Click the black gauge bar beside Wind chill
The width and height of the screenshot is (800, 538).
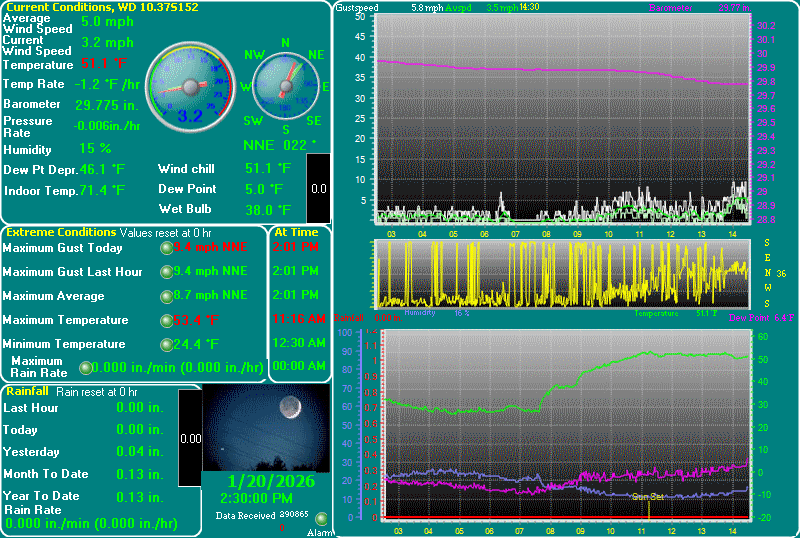point(317,188)
